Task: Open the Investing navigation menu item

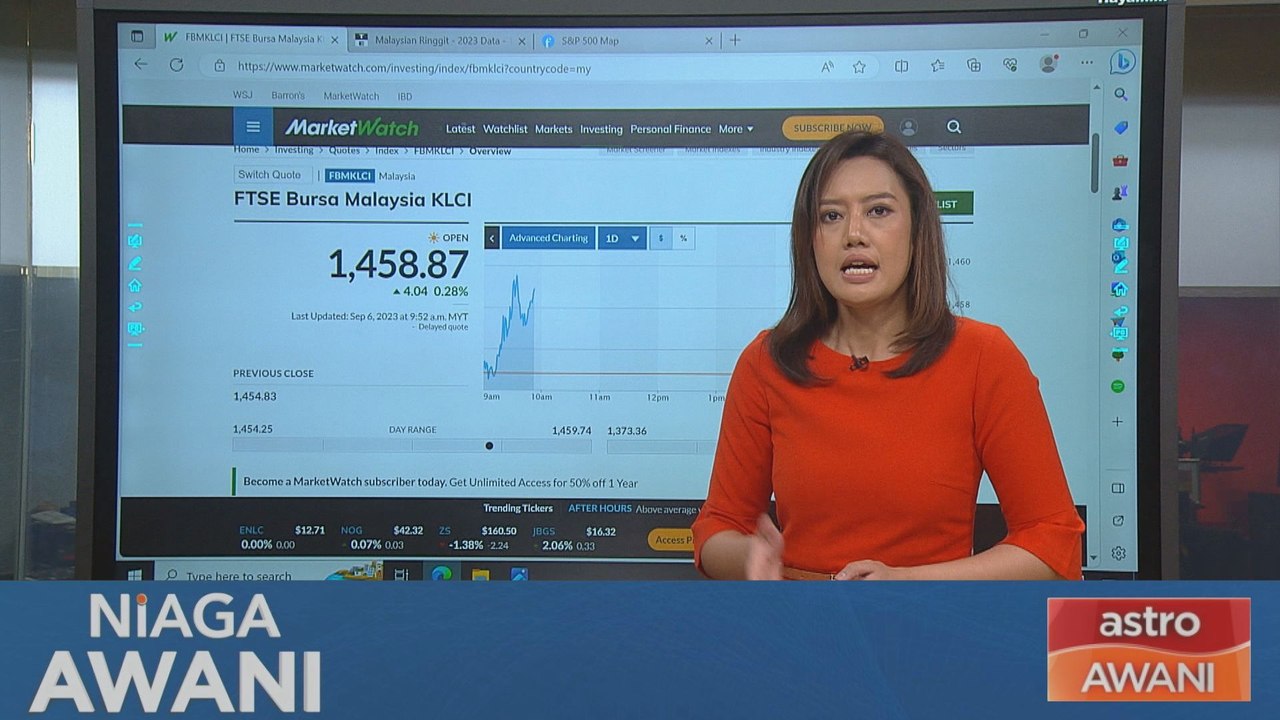Action: (601, 129)
